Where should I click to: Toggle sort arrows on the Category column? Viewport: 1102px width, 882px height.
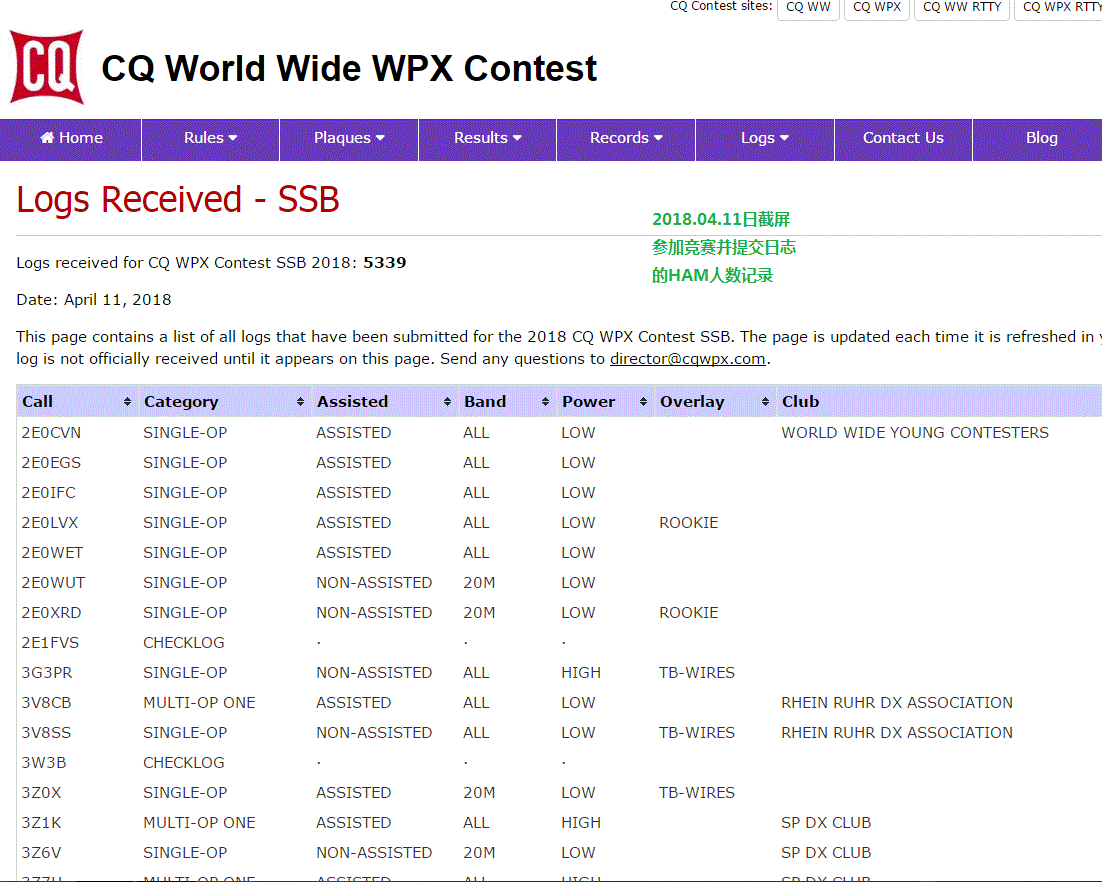(300, 401)
